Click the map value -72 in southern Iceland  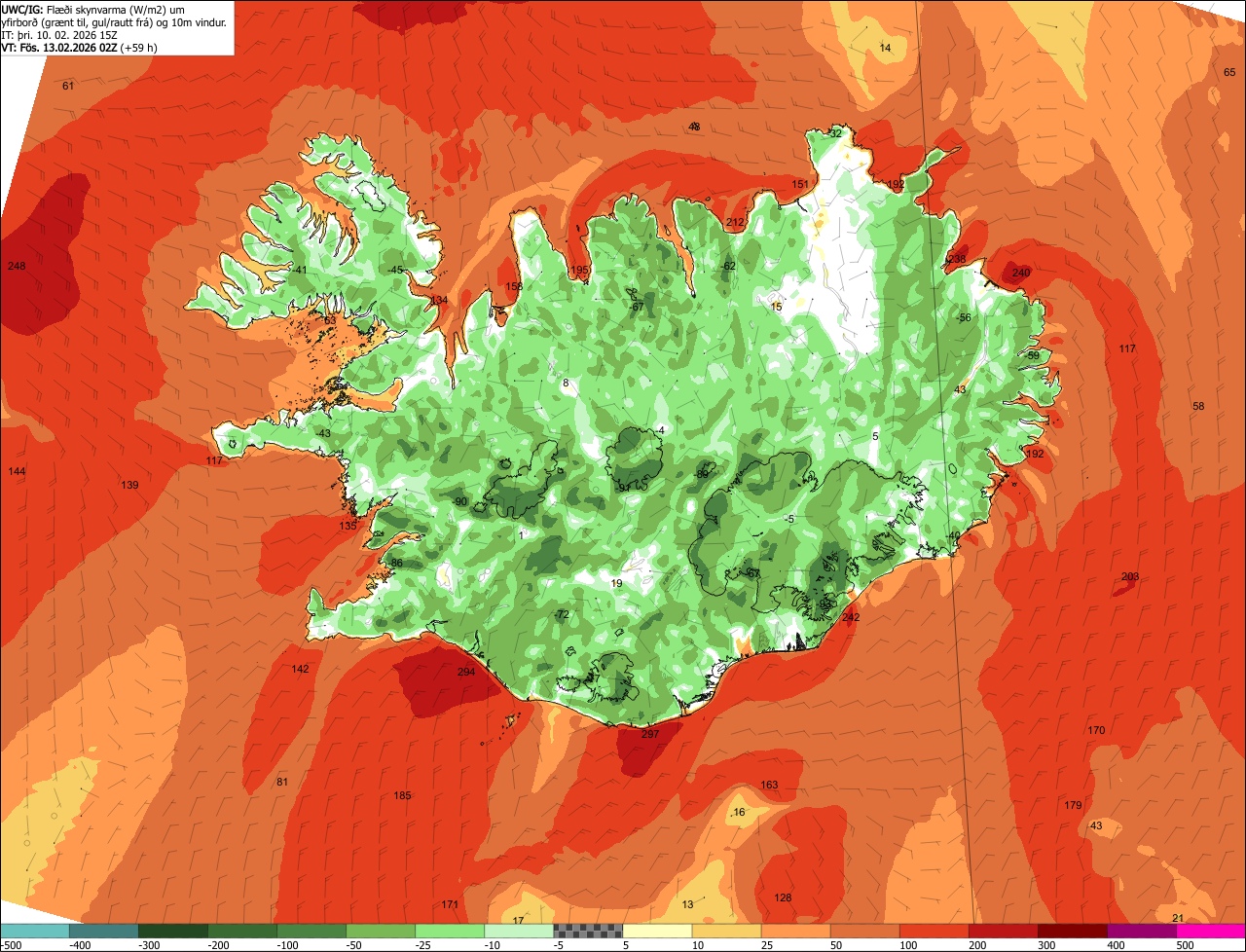tap(562, 614)
